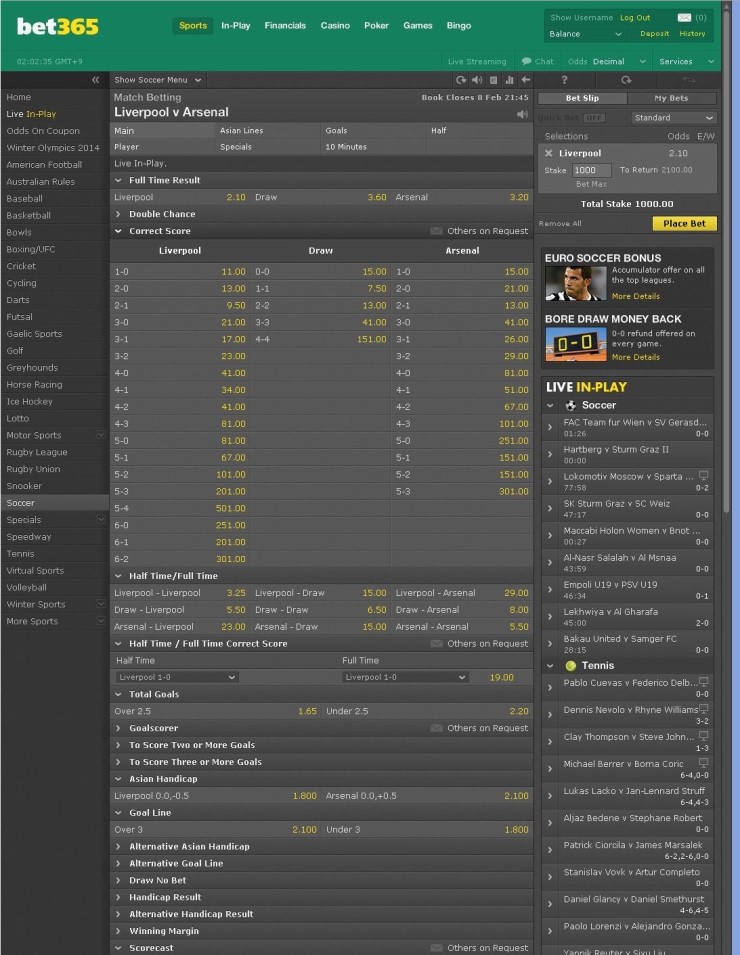Open messages envelope icon
Screen dimensions: 740x955
[685, 18]
